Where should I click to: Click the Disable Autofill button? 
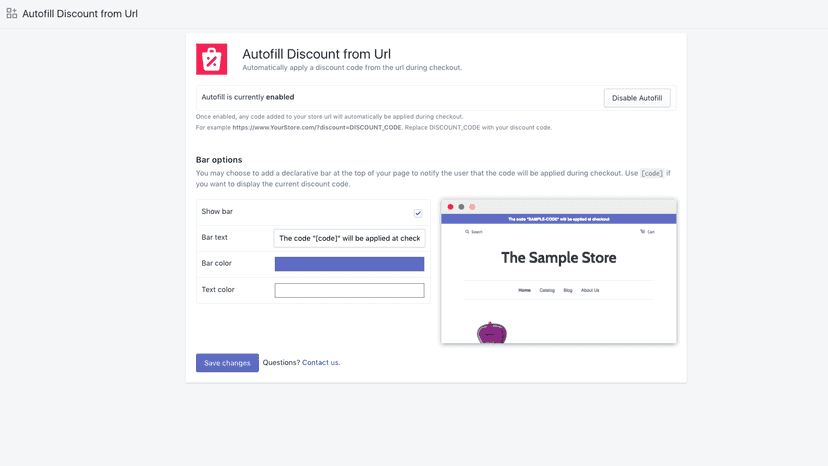pyautogui.click(x=637, y=98)
